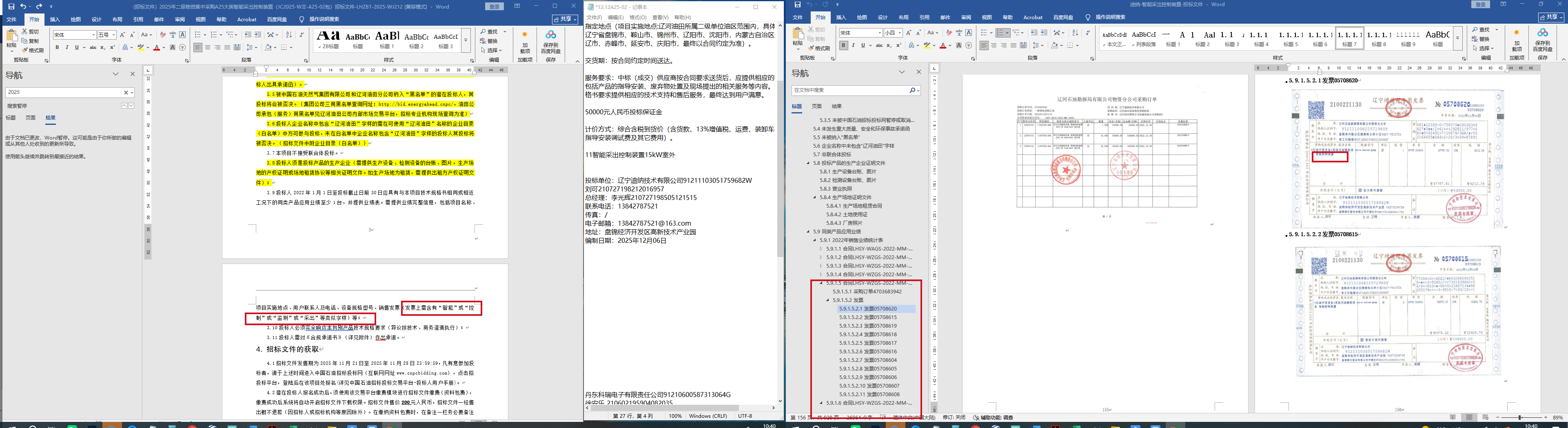The width and height of the screenshot is (1568, 428).
Task: Save the 招标文件 Word document via title-bar icon
Action: (x=11, y=7)
